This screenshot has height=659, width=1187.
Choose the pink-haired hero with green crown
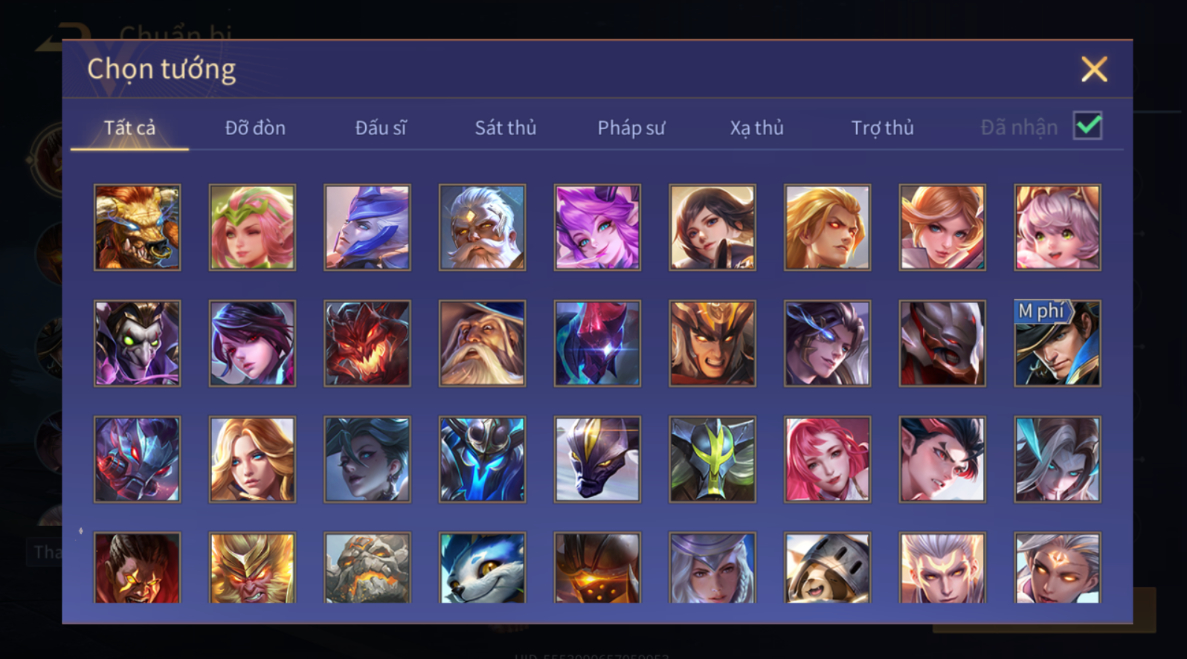pyautogui.click(x=252, y=227)
